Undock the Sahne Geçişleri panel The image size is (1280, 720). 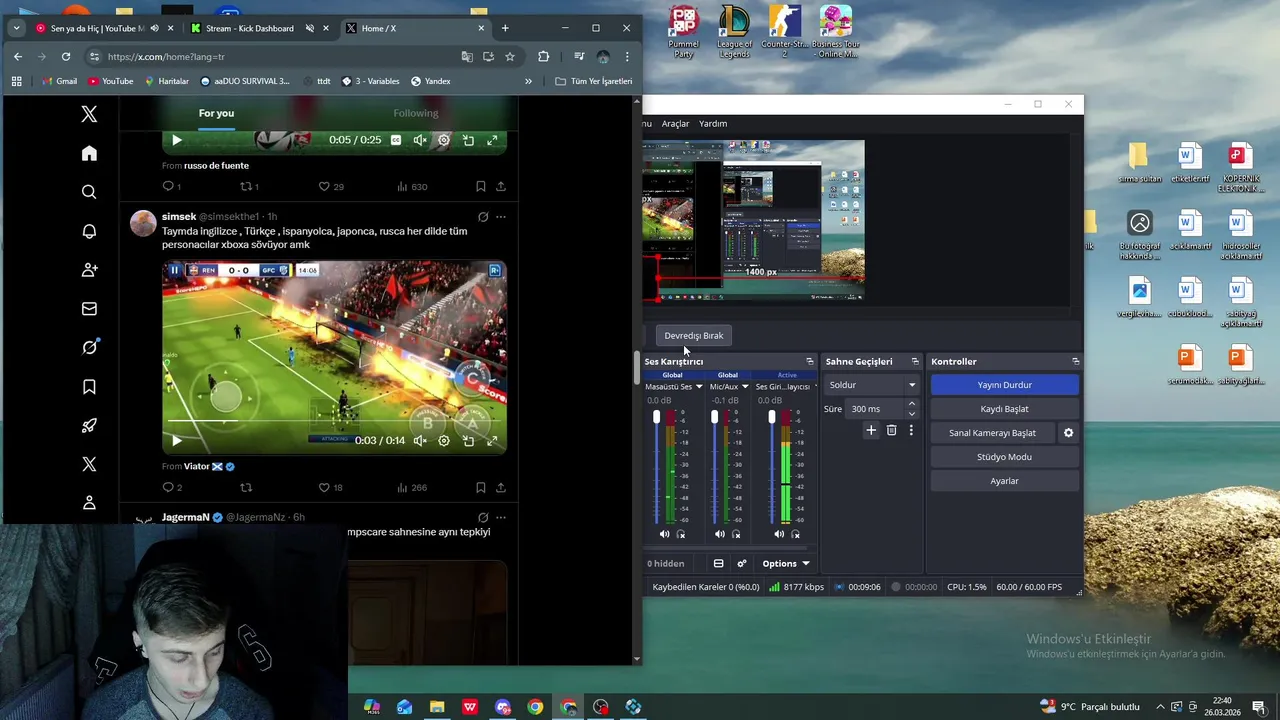914,362
